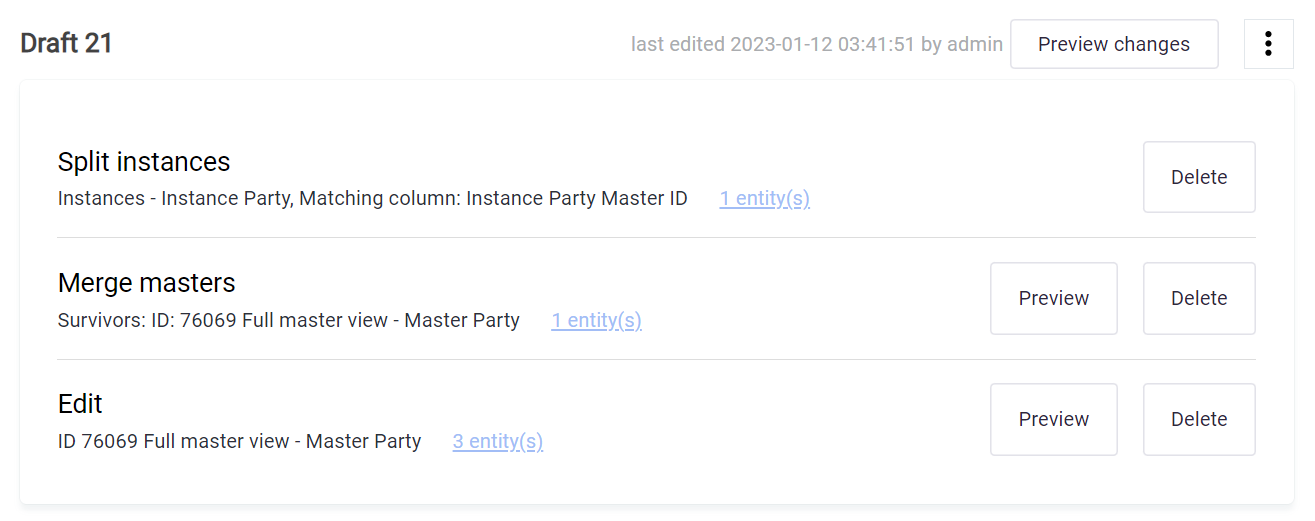Viewport: 1315px width, 521px height.
Task: Delete the Split instances operation
Action: [1198, 177]
